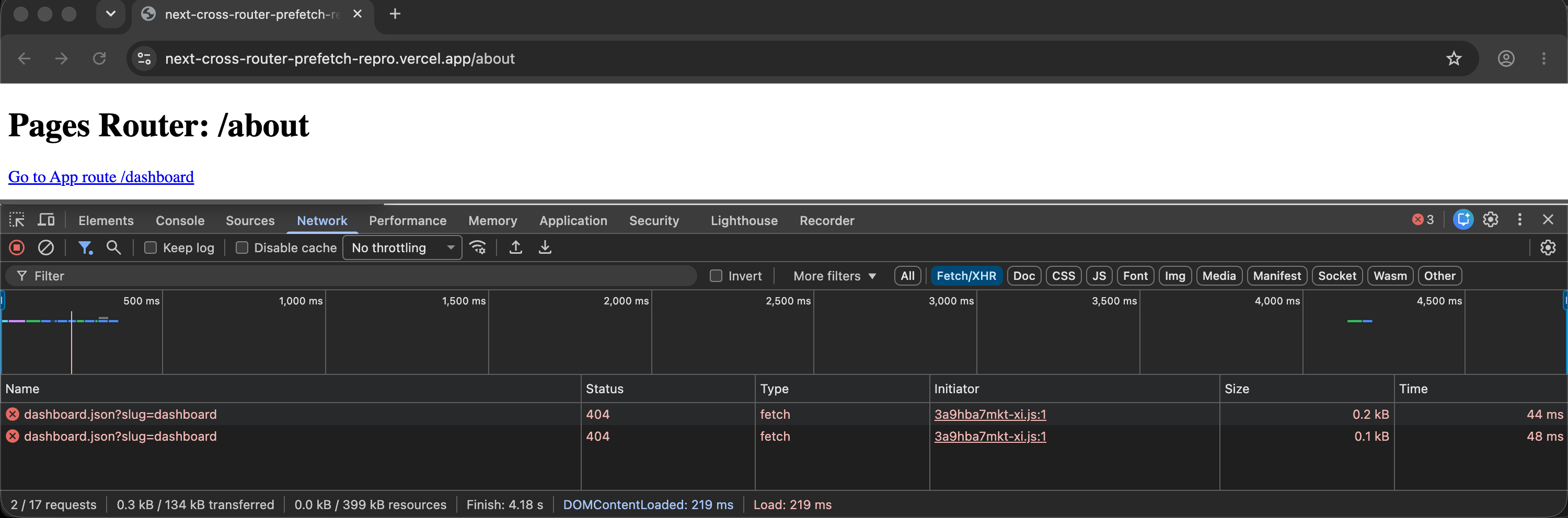Enable the Disable cache checkbox
The image size is (1568, 518).
pyautogui.click(x=241, y=248)
